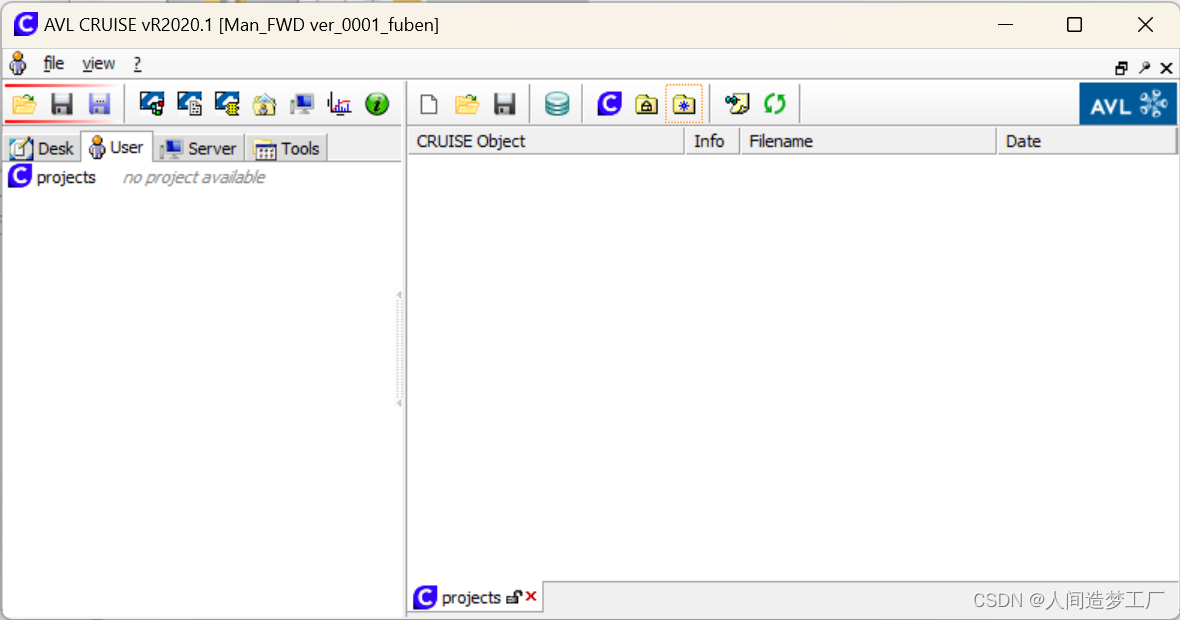Minimize the AVL CRUISE window
1180x620 pixels.
tap(1005, 25)
